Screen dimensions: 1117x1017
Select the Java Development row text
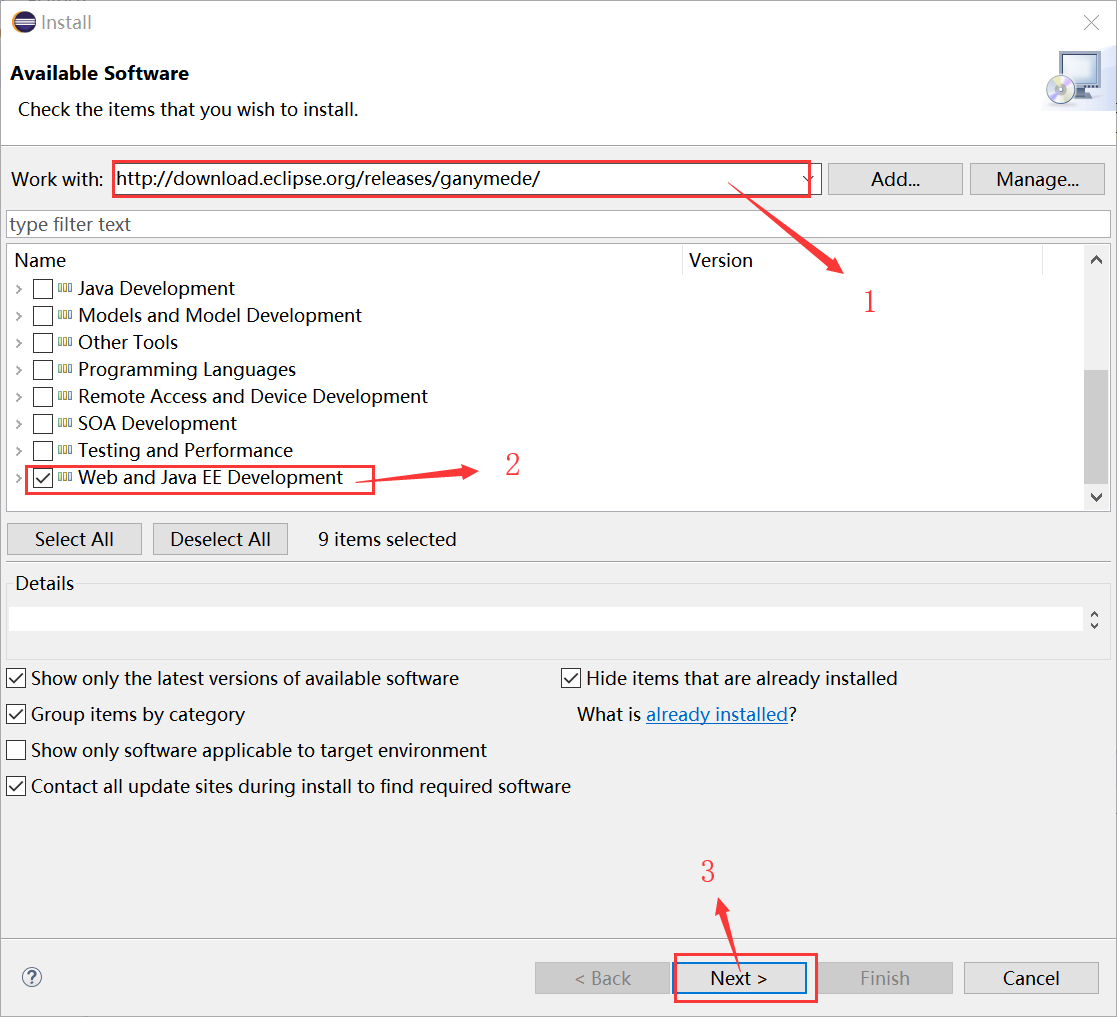tap(156, 288)
